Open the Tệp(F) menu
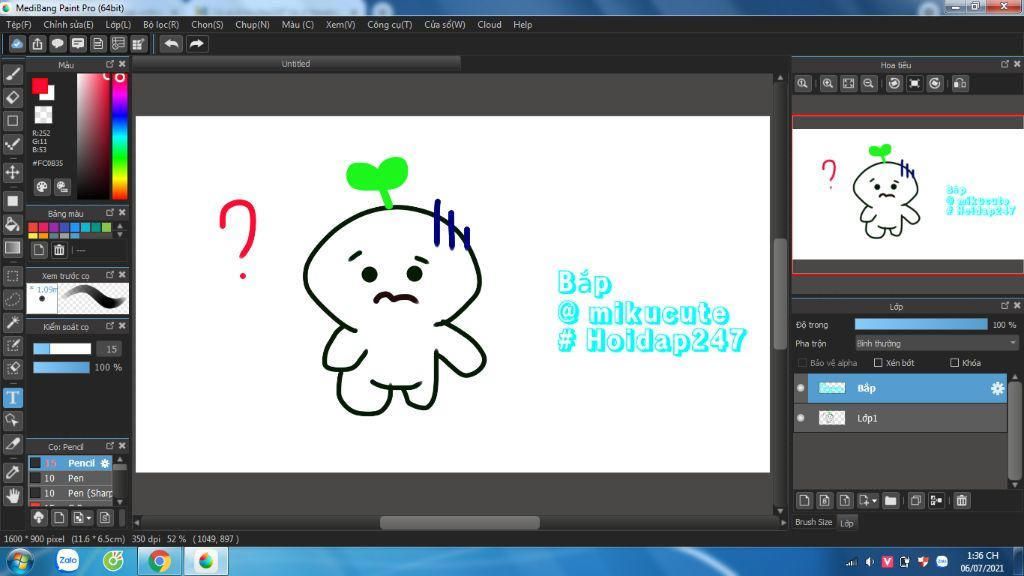 [x=18, y=25]
